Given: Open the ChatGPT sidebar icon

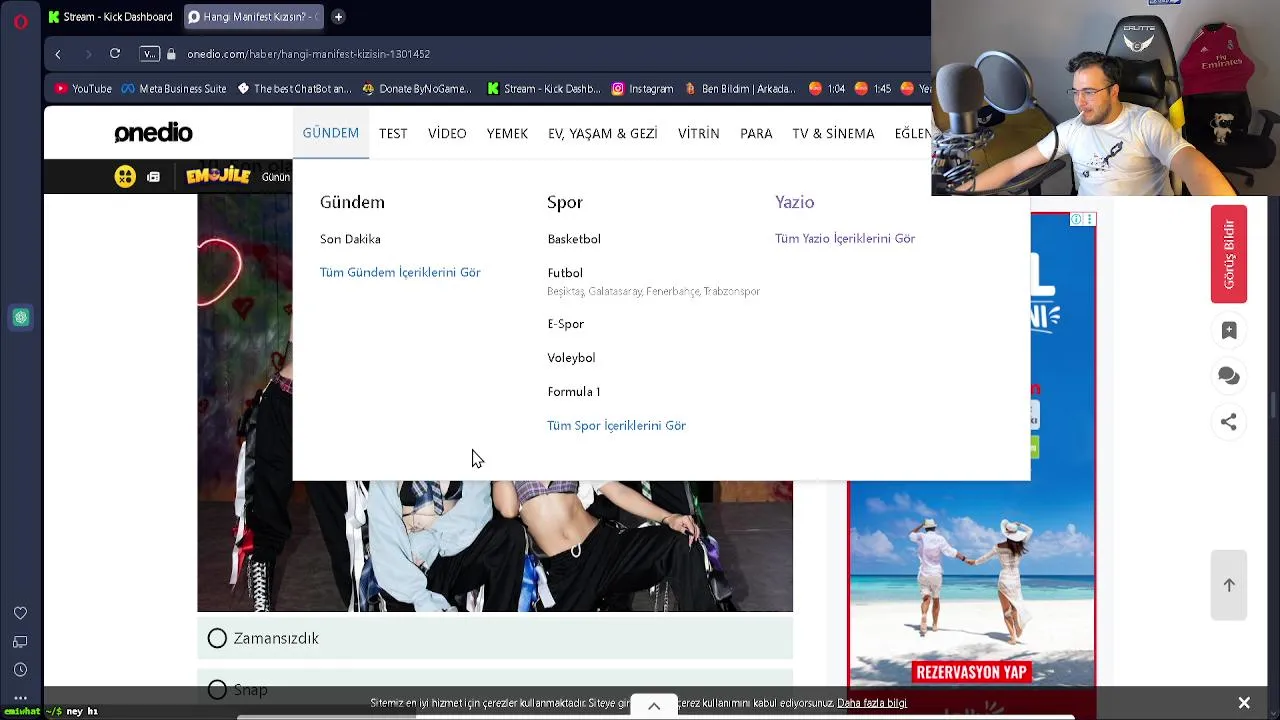Looking at the screenshot, I should coord(21,318).
